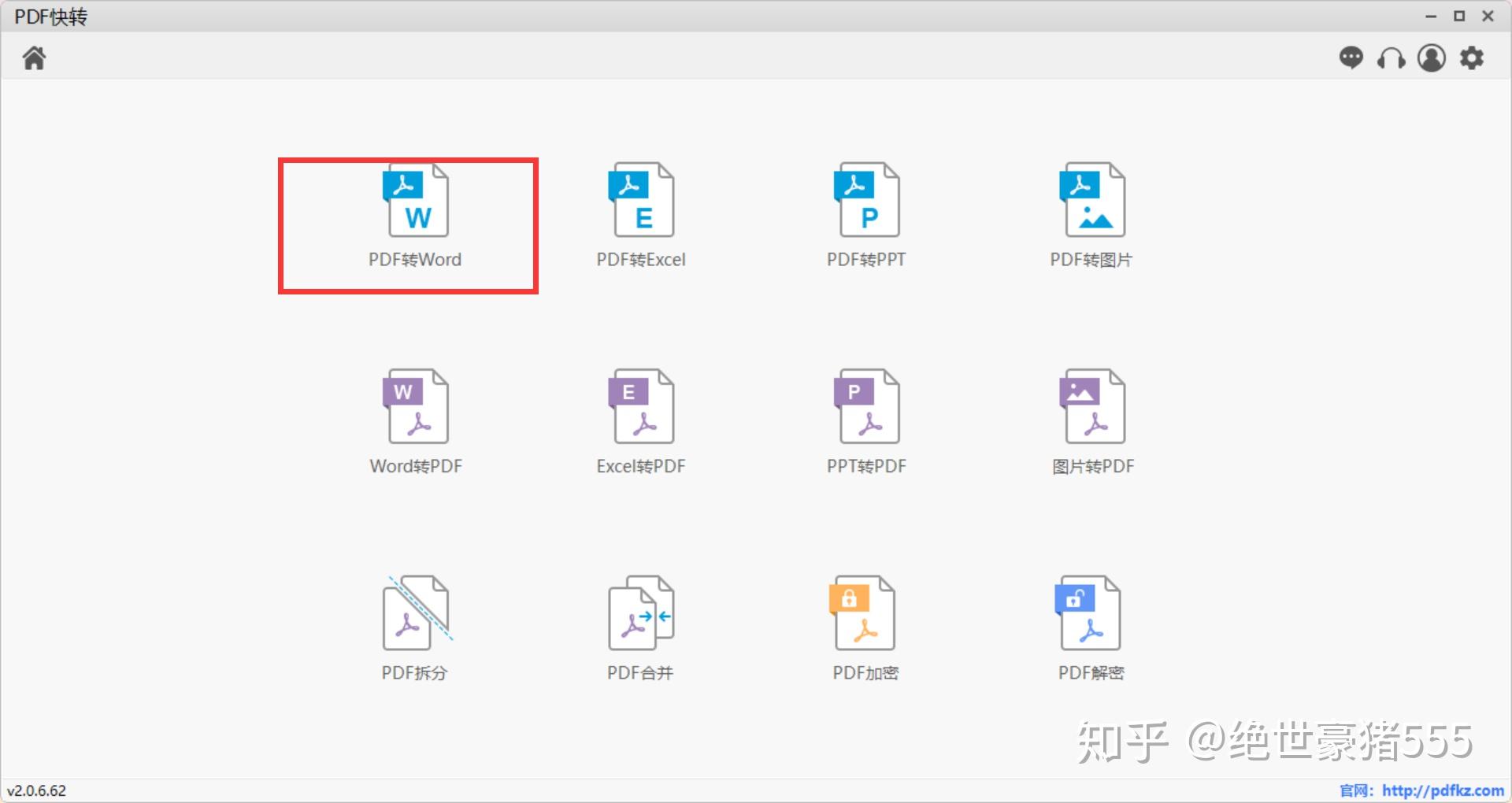Minimize the PDF快转 window

coord(1431,16)
